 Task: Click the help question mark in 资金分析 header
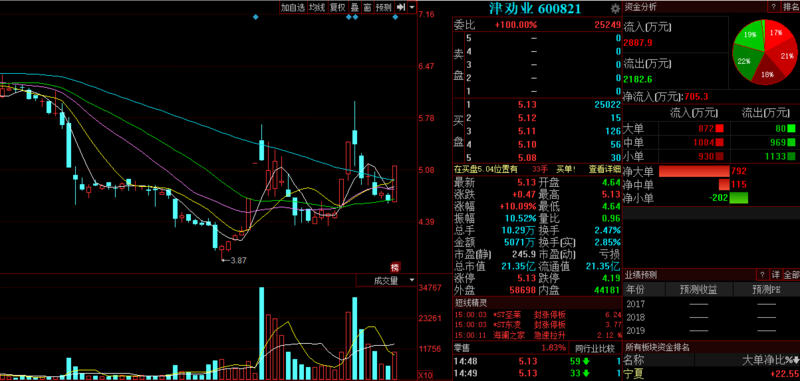tap(774, 7)
